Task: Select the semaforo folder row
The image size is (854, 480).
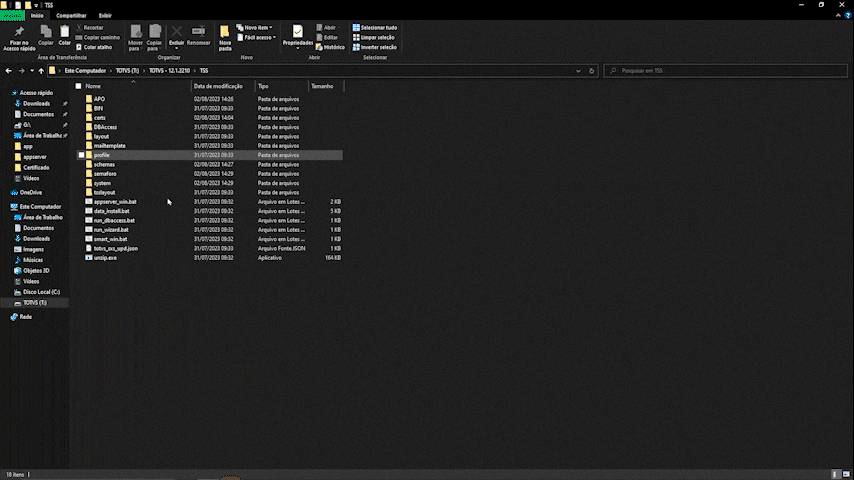Action: click(209, 174)
